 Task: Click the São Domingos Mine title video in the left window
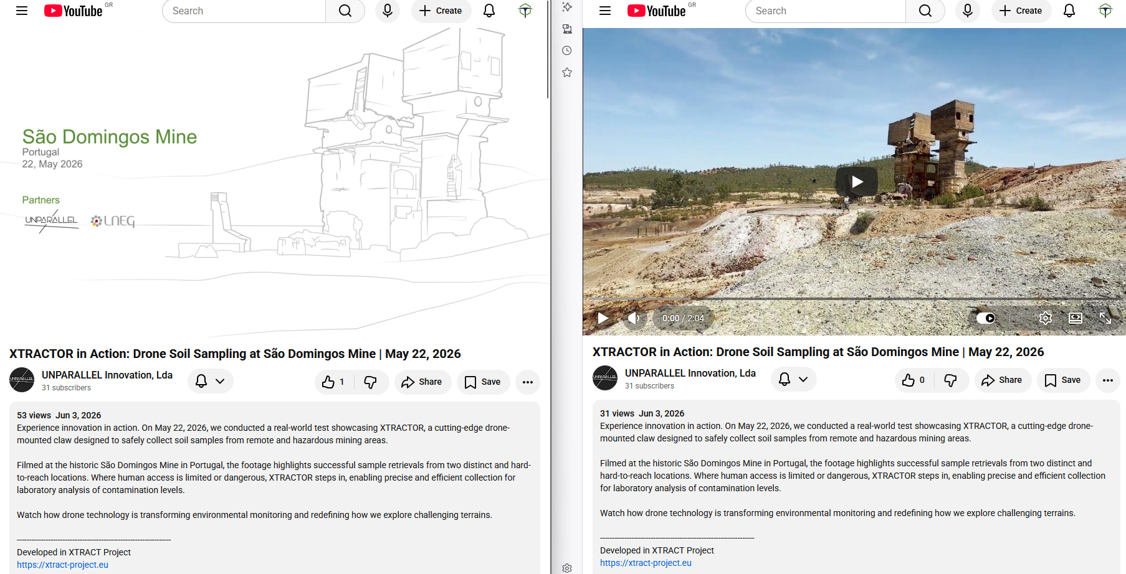274,180
